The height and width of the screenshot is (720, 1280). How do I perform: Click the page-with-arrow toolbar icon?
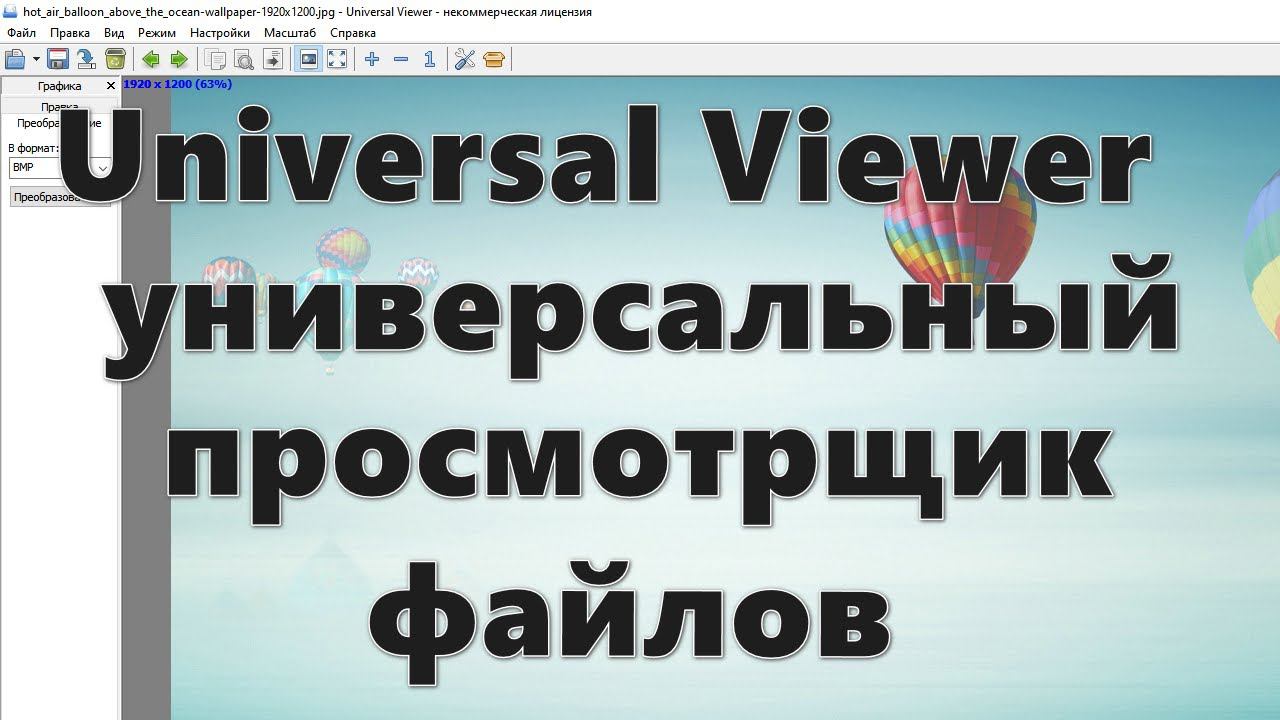tap(272, 60)
